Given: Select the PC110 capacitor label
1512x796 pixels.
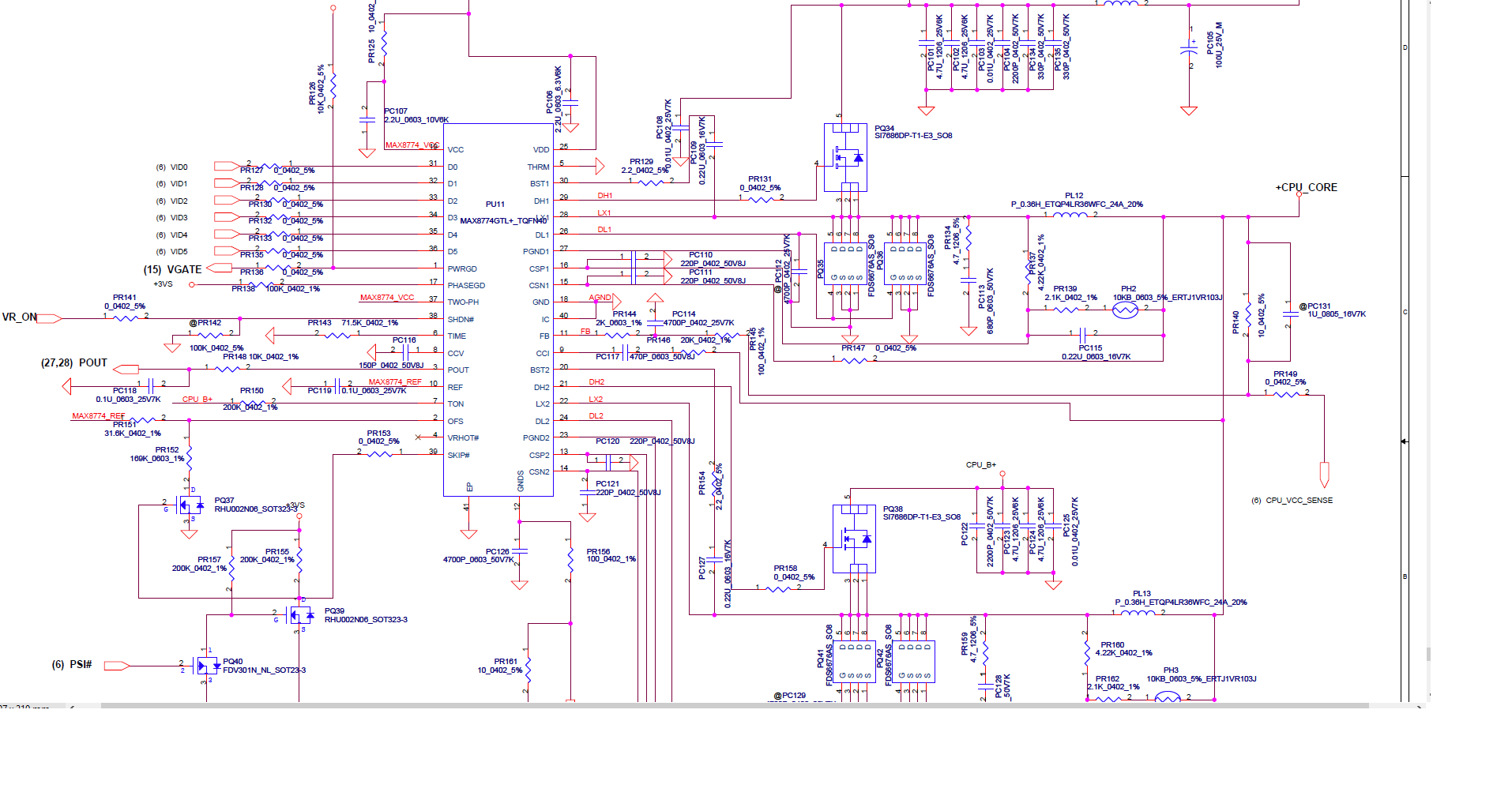Looking at the screenshot, I should (701, 255).
